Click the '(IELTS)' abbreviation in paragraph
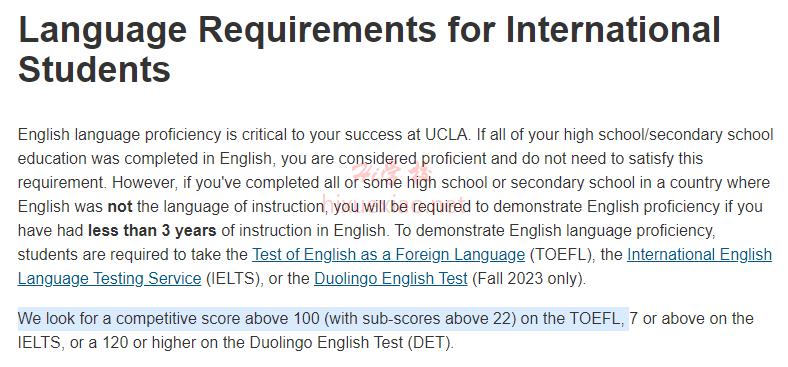 pyautogui.click(x=235, y=279)
